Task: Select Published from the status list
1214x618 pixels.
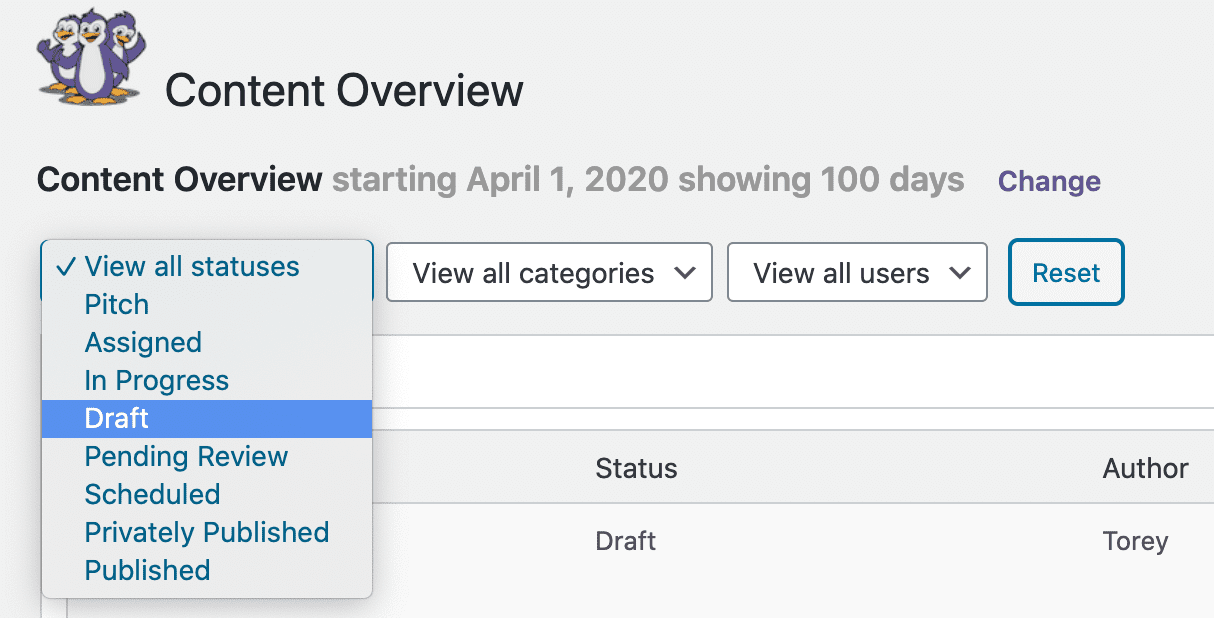Action: pyautogui.click(x=147, y=570)
